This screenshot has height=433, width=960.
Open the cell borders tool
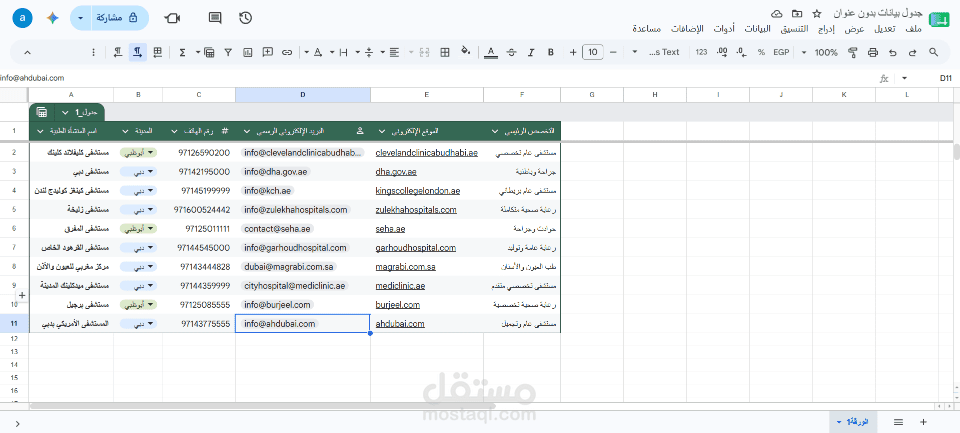[445, 53]
